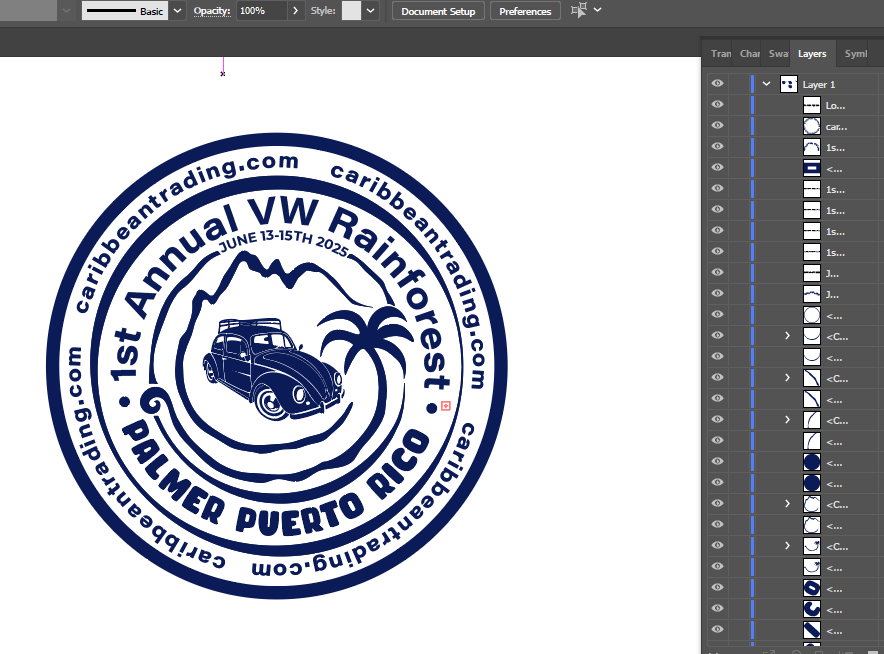Select the Layer 1 thumbnail
The width and height of the screenshot is (884, 654).
[789, 84]
